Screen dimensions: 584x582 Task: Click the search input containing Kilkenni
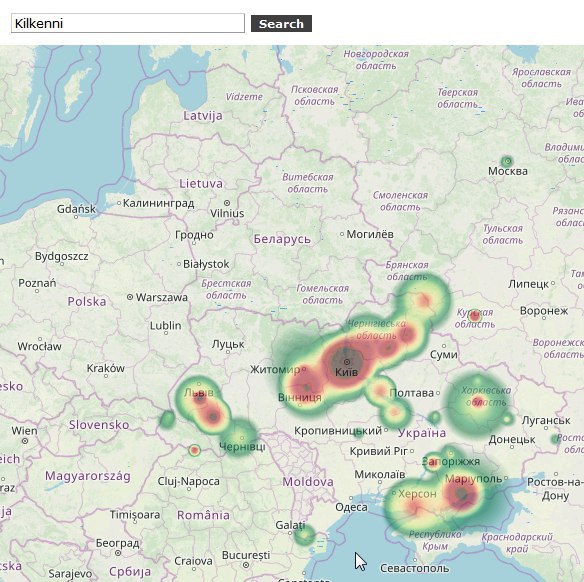click(128, 23)
